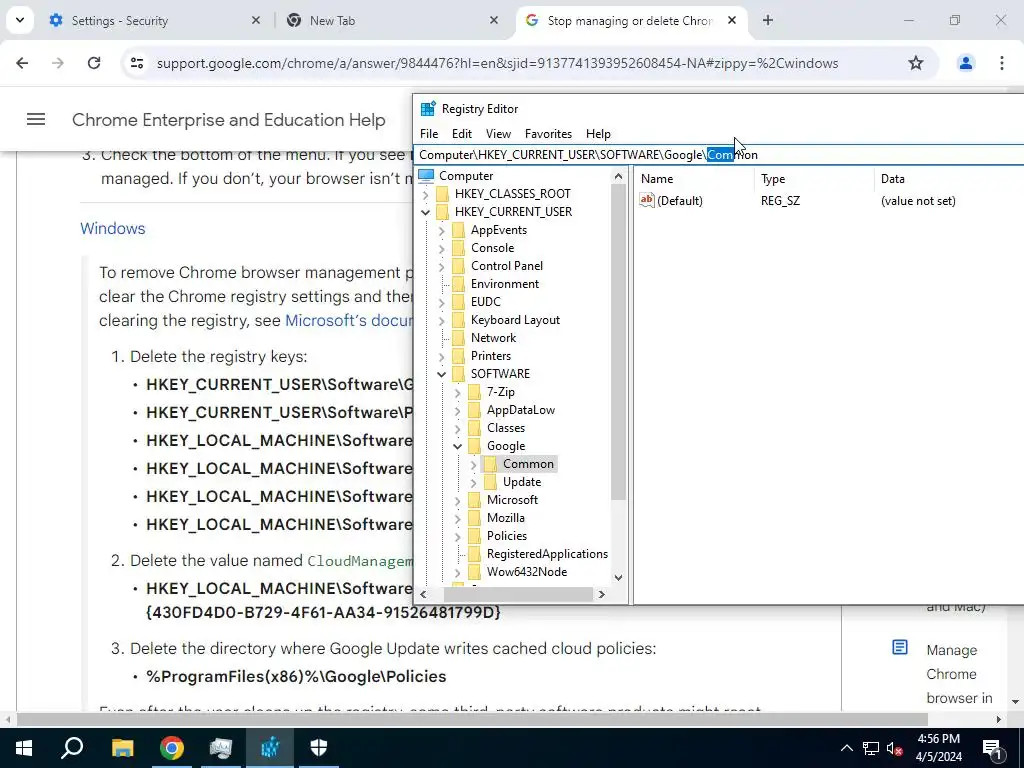Select the Wow6432Node key

[x=527, y=572]
